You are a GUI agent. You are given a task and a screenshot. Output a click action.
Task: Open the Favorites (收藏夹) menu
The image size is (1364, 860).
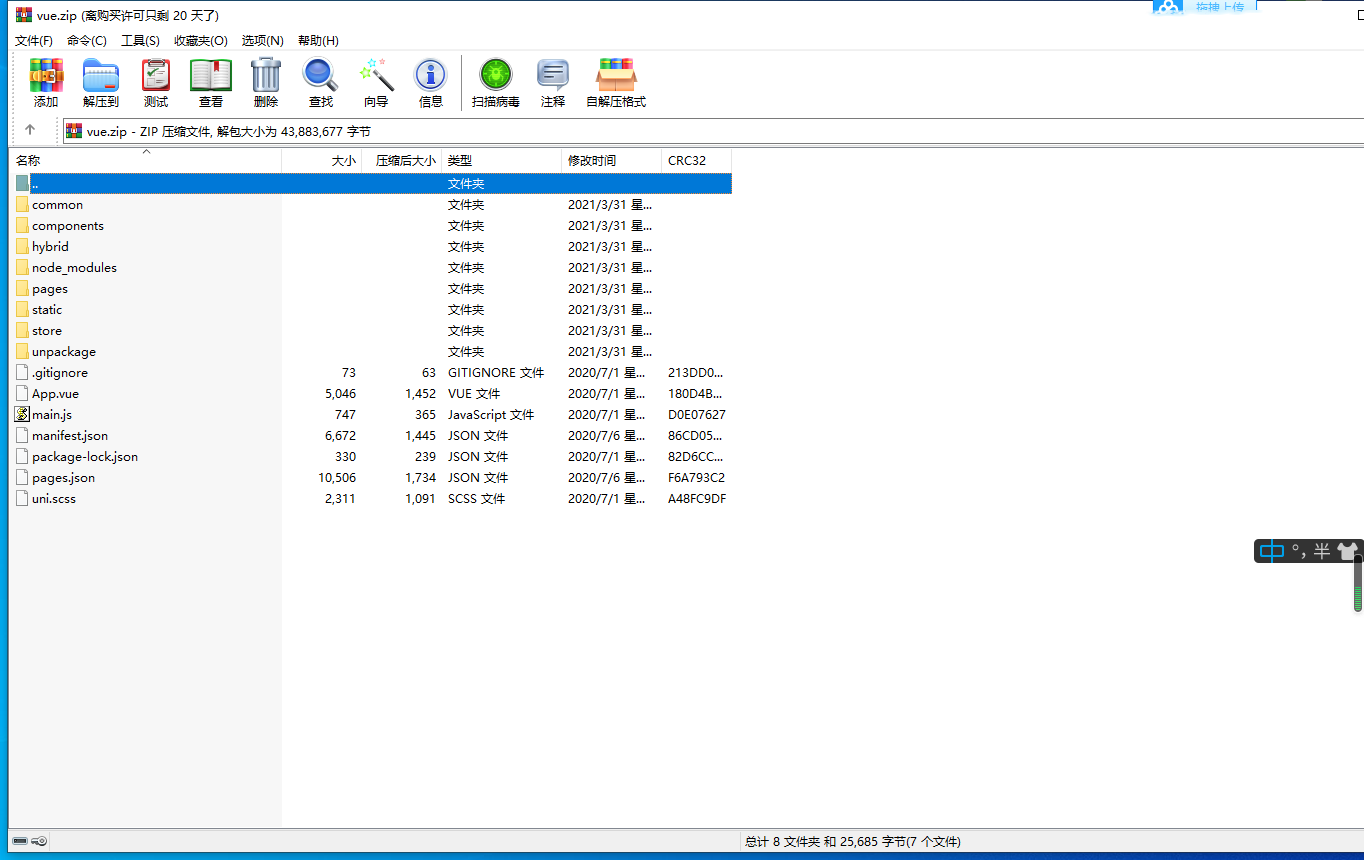click(200, 40)
